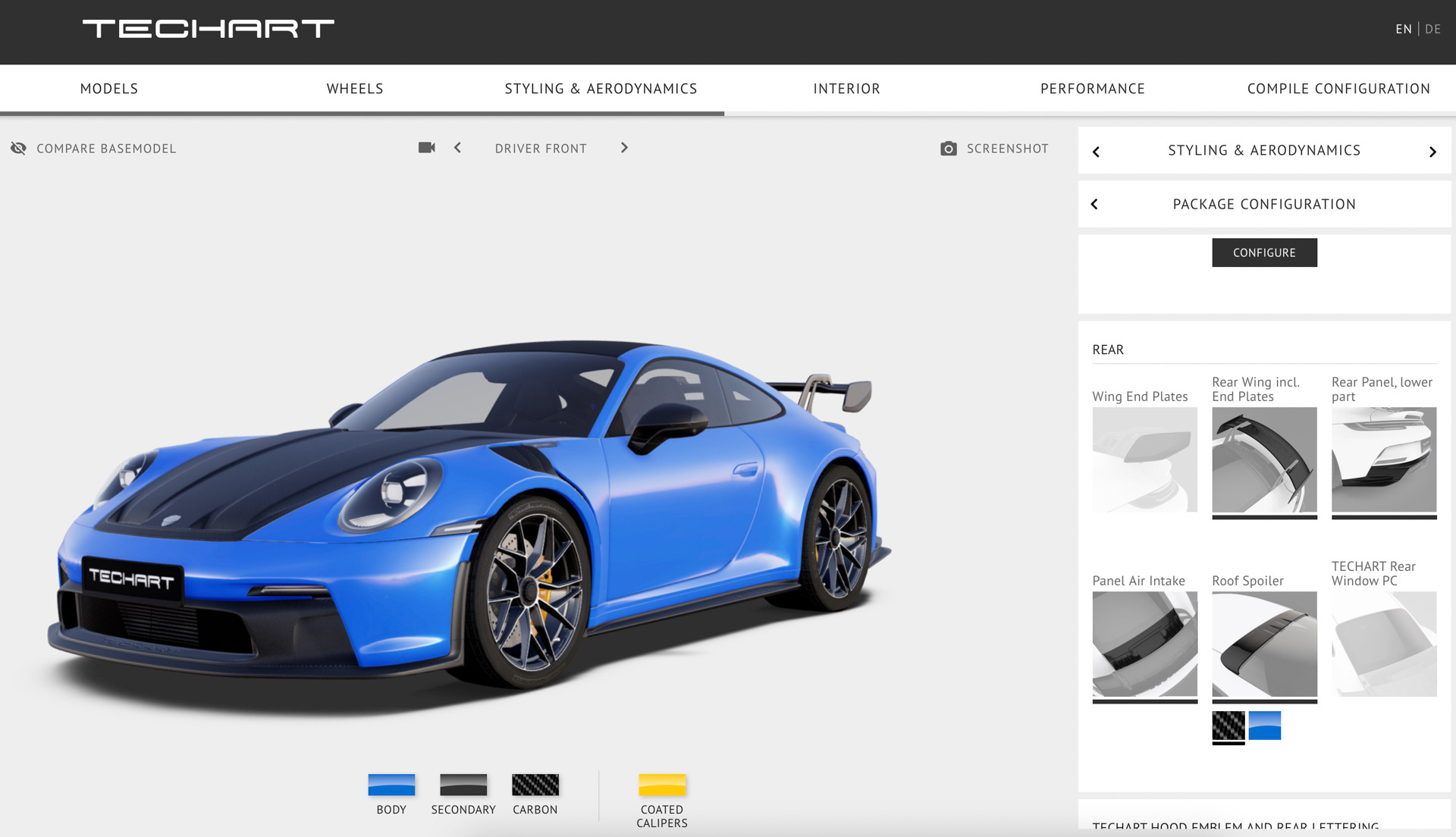Select Panel Air Intake thumbnail
The height and width of the screenshot is (837, 1456).
pos(1144,644)
